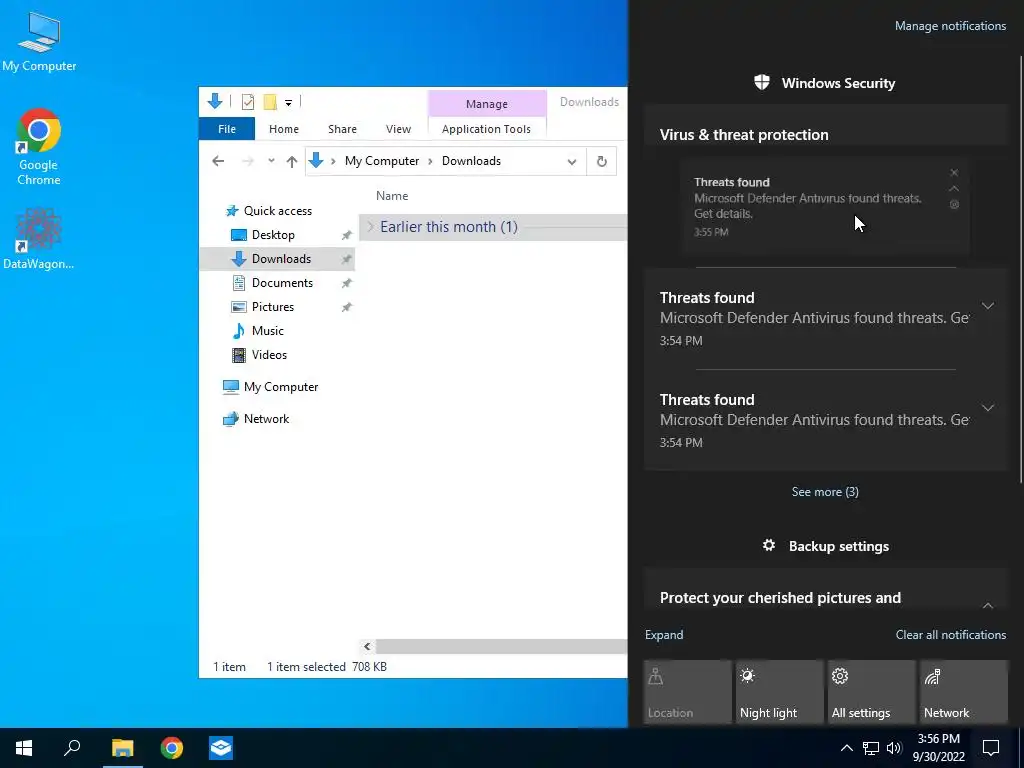Expand the address bar history dropdown
1024x768 pixels.
572,161
